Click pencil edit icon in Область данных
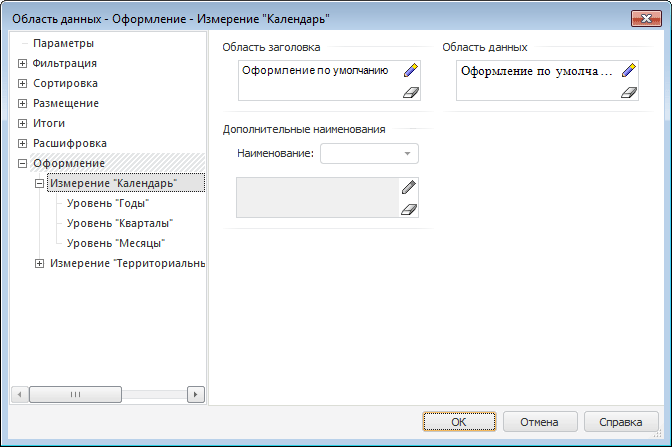The image size is (672, 447). (x=628, y=71)
